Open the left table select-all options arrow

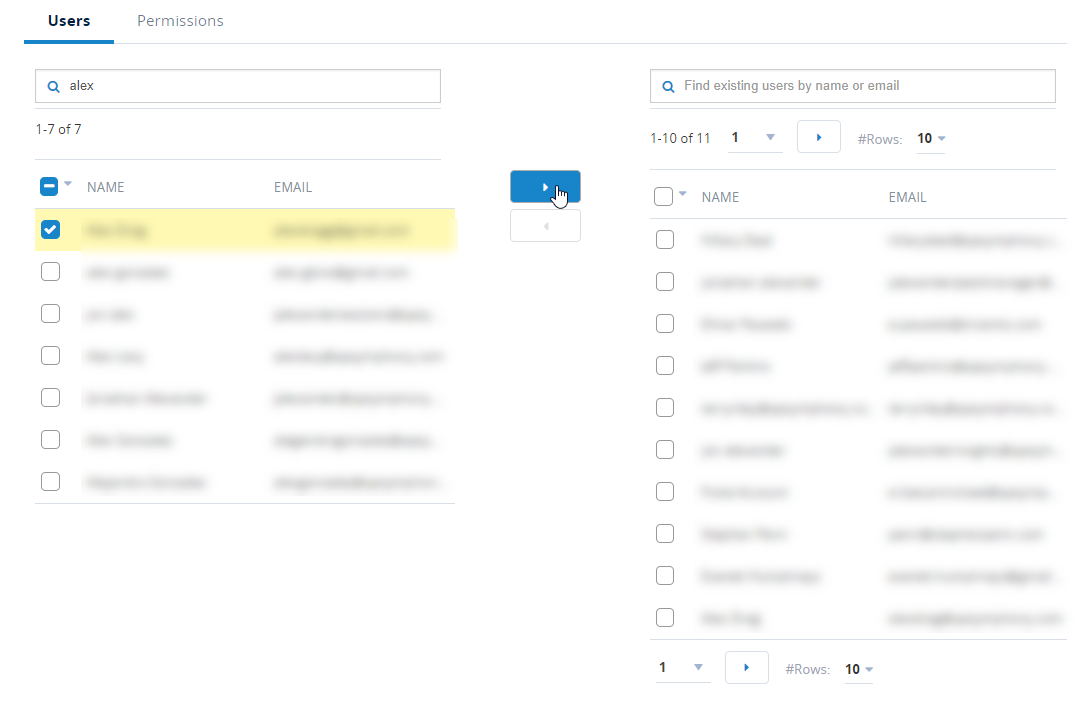pos(68,184)
